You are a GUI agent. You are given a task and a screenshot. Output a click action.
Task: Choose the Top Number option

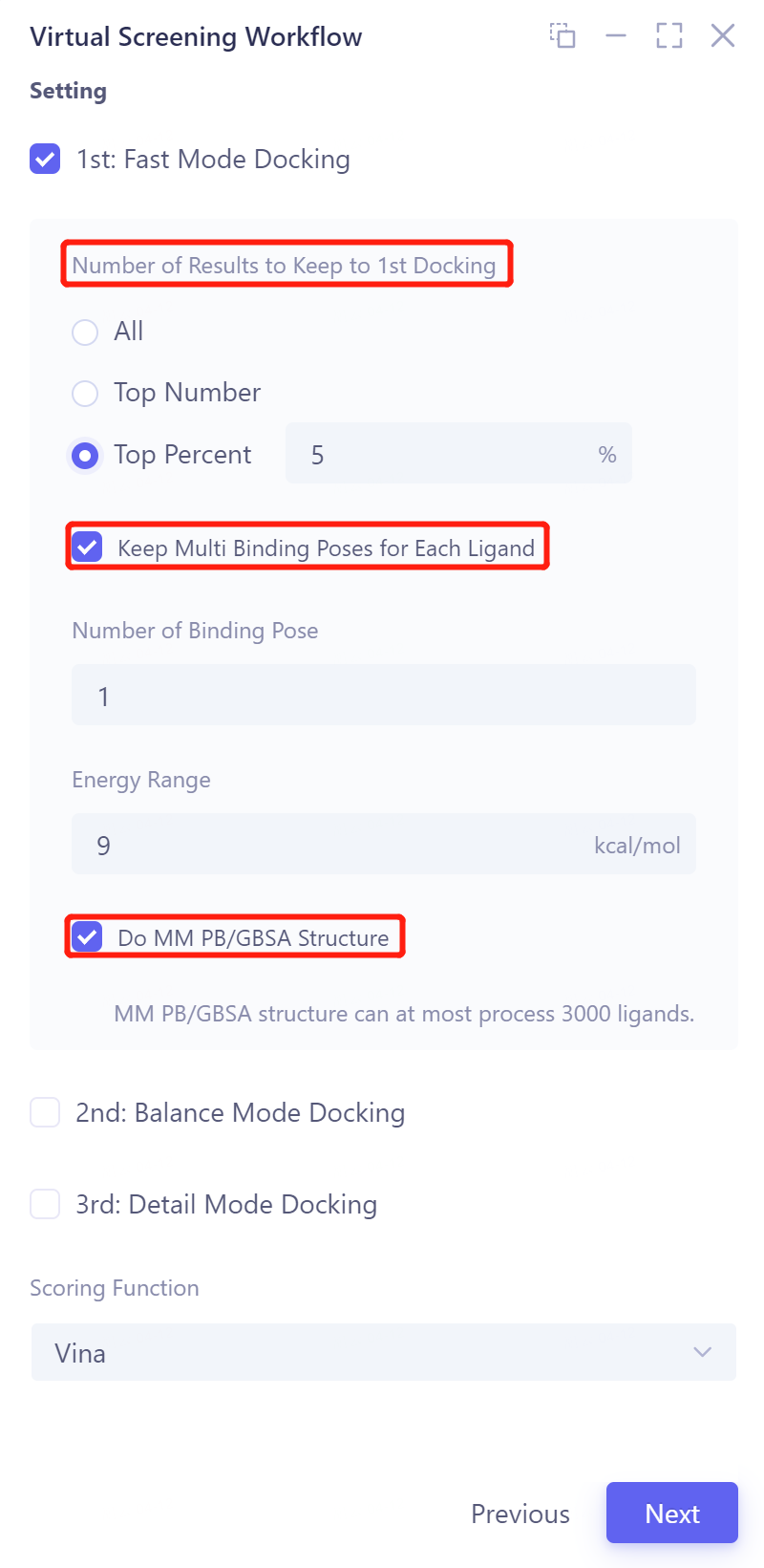85,393
